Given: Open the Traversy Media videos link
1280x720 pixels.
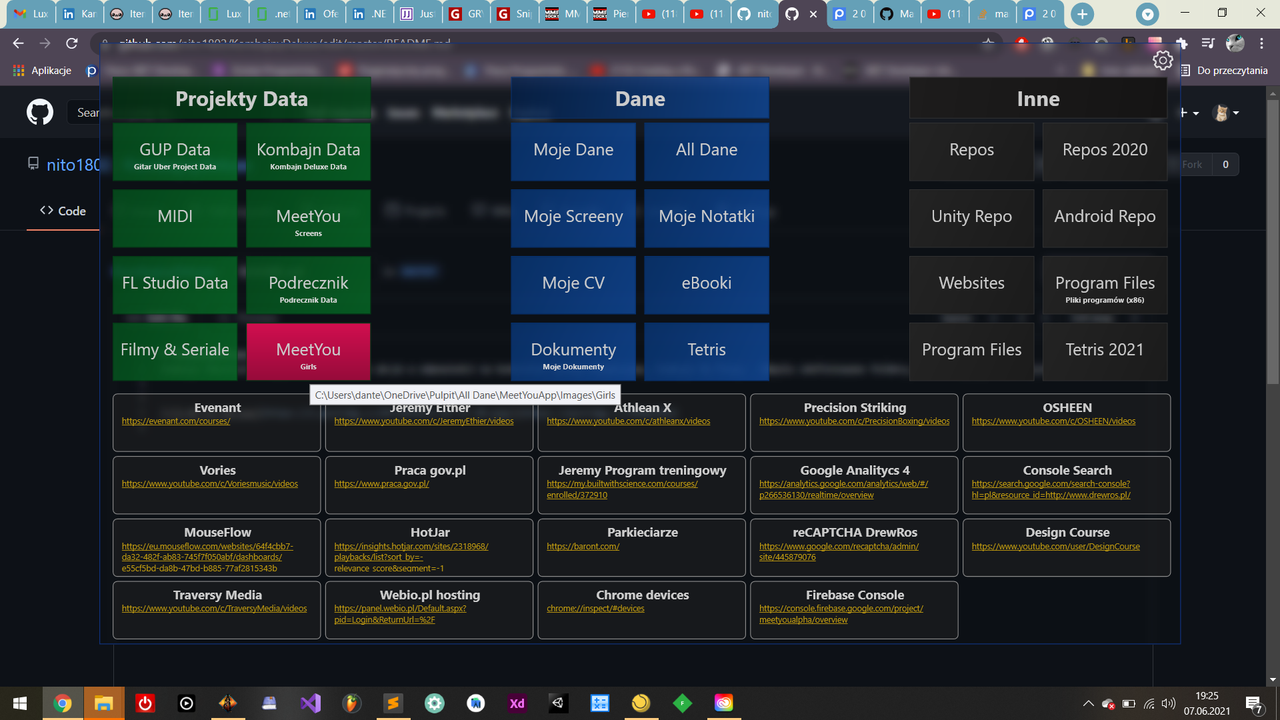Looking at the screenshot, I should tap(214, 609).
